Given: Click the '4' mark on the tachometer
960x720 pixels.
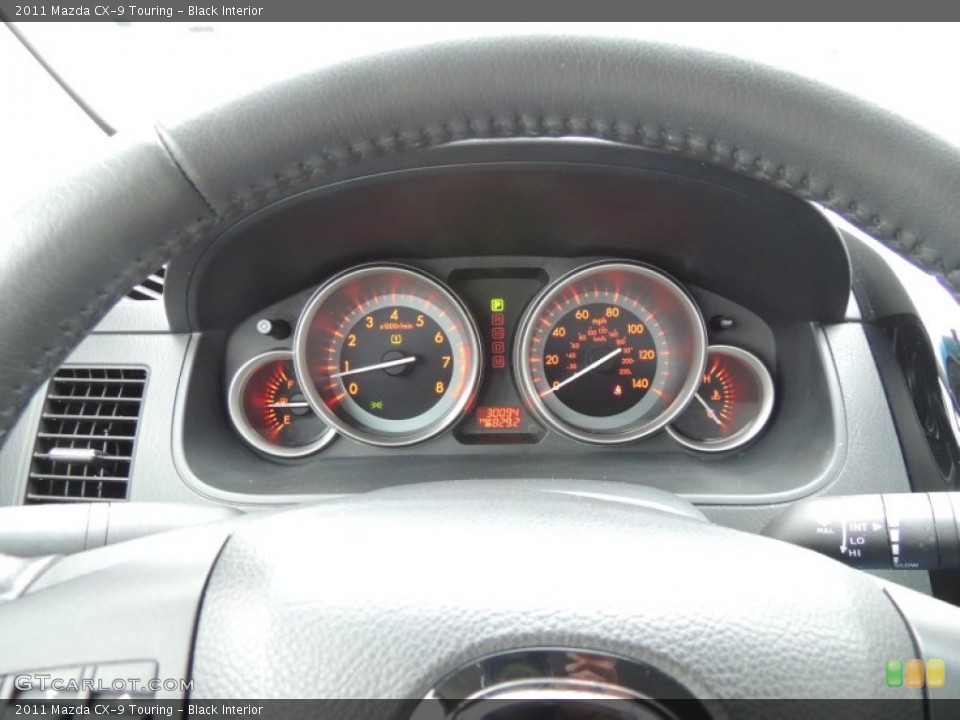Looking at the screenshot, I should tap(395, 315).
